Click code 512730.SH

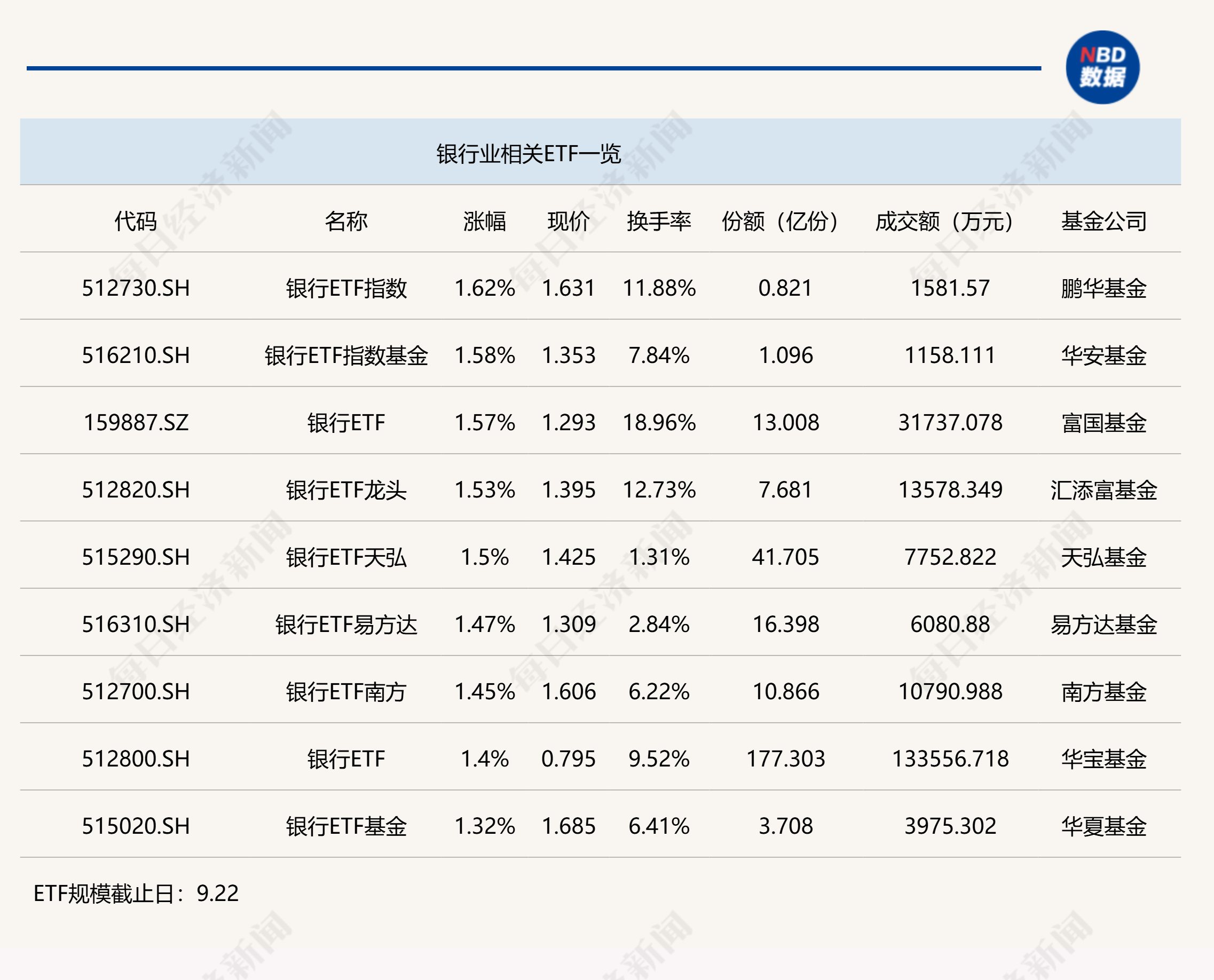(136, 288)
